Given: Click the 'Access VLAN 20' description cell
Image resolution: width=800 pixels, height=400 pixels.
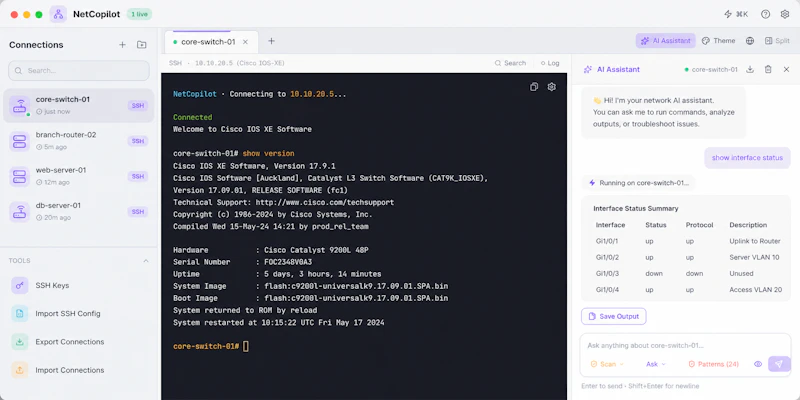Looking at the screenshot, I should coord(756,290).
